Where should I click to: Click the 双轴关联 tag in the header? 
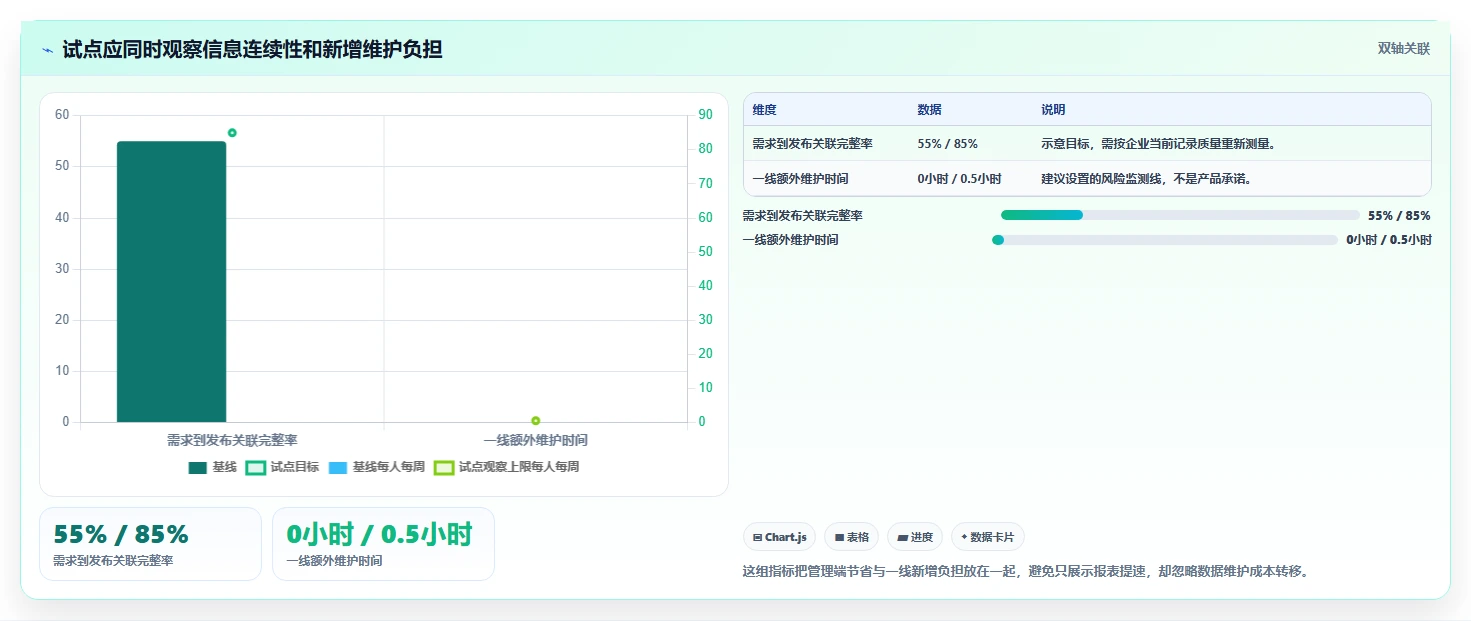1404,48
